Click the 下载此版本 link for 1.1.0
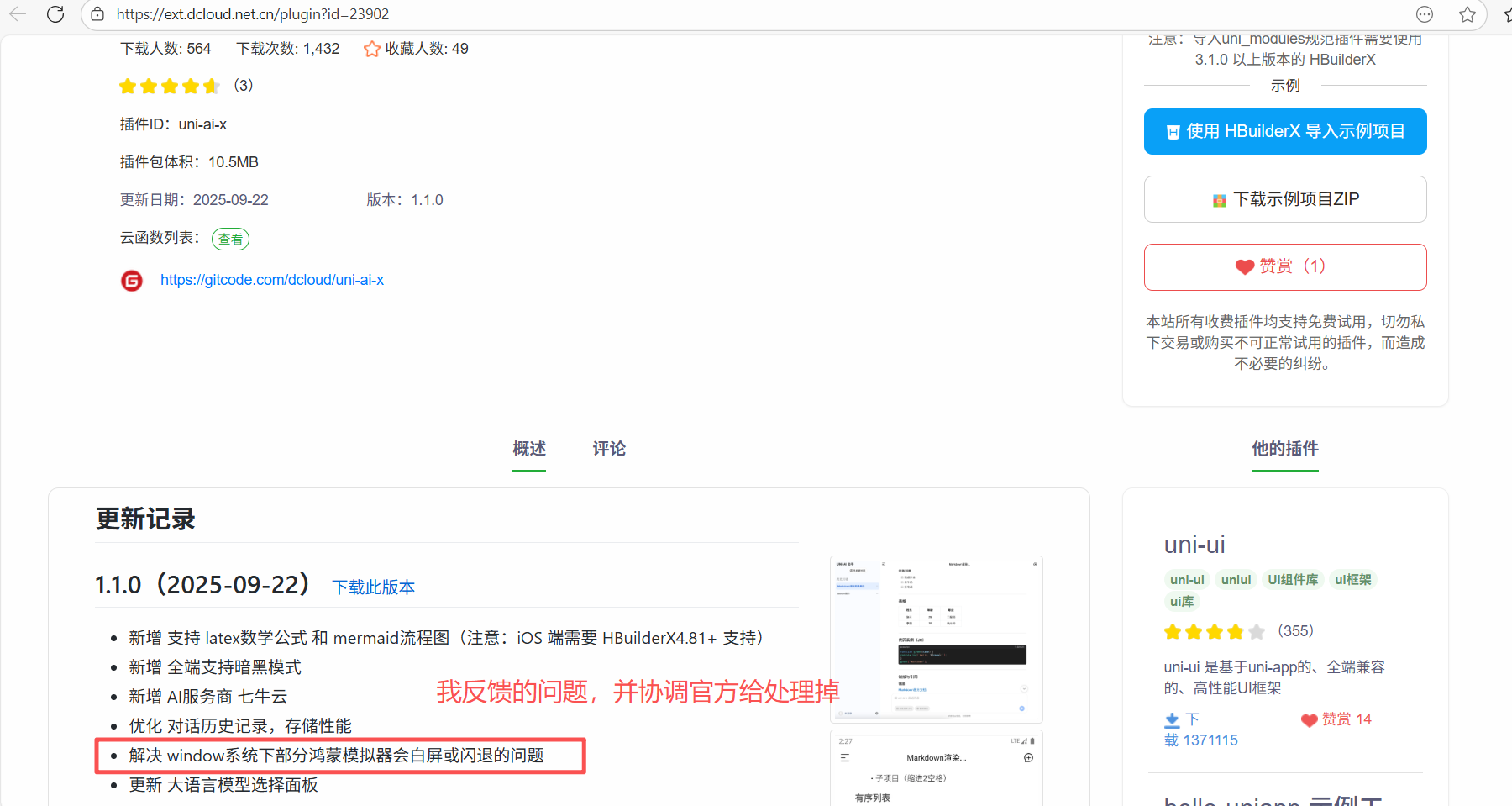 374,587
